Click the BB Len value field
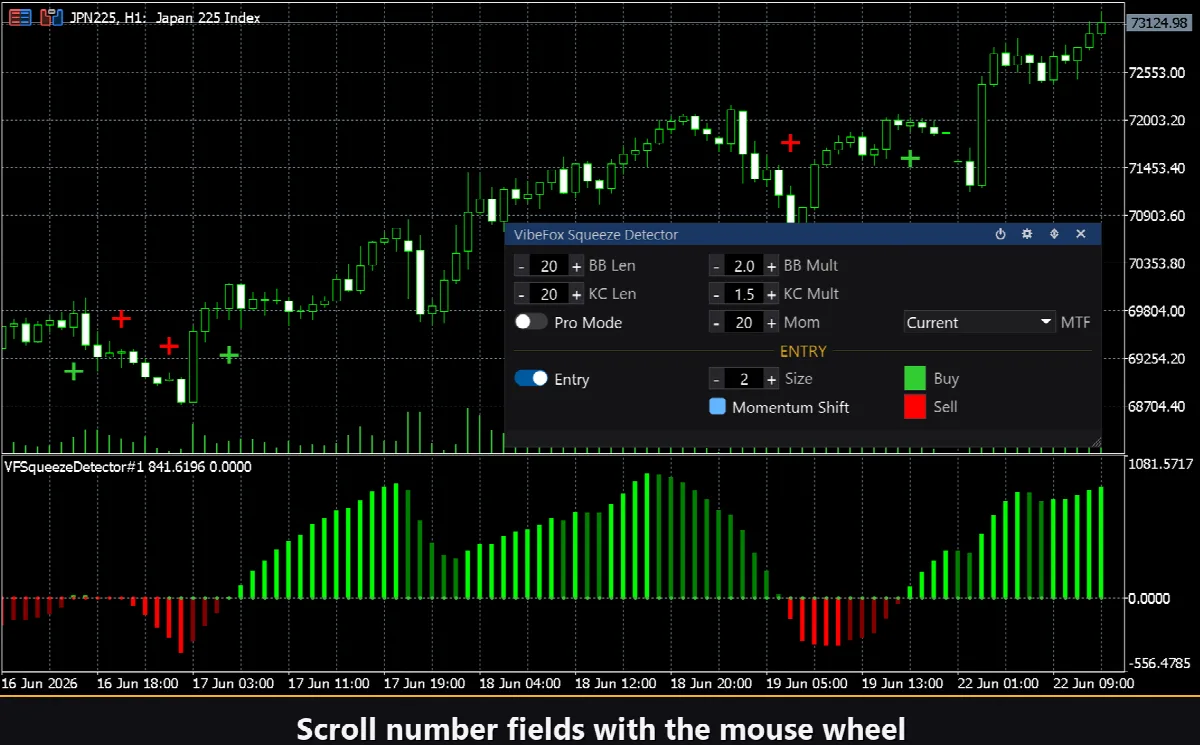The image size is (1200, 745). tap(549, 266)
